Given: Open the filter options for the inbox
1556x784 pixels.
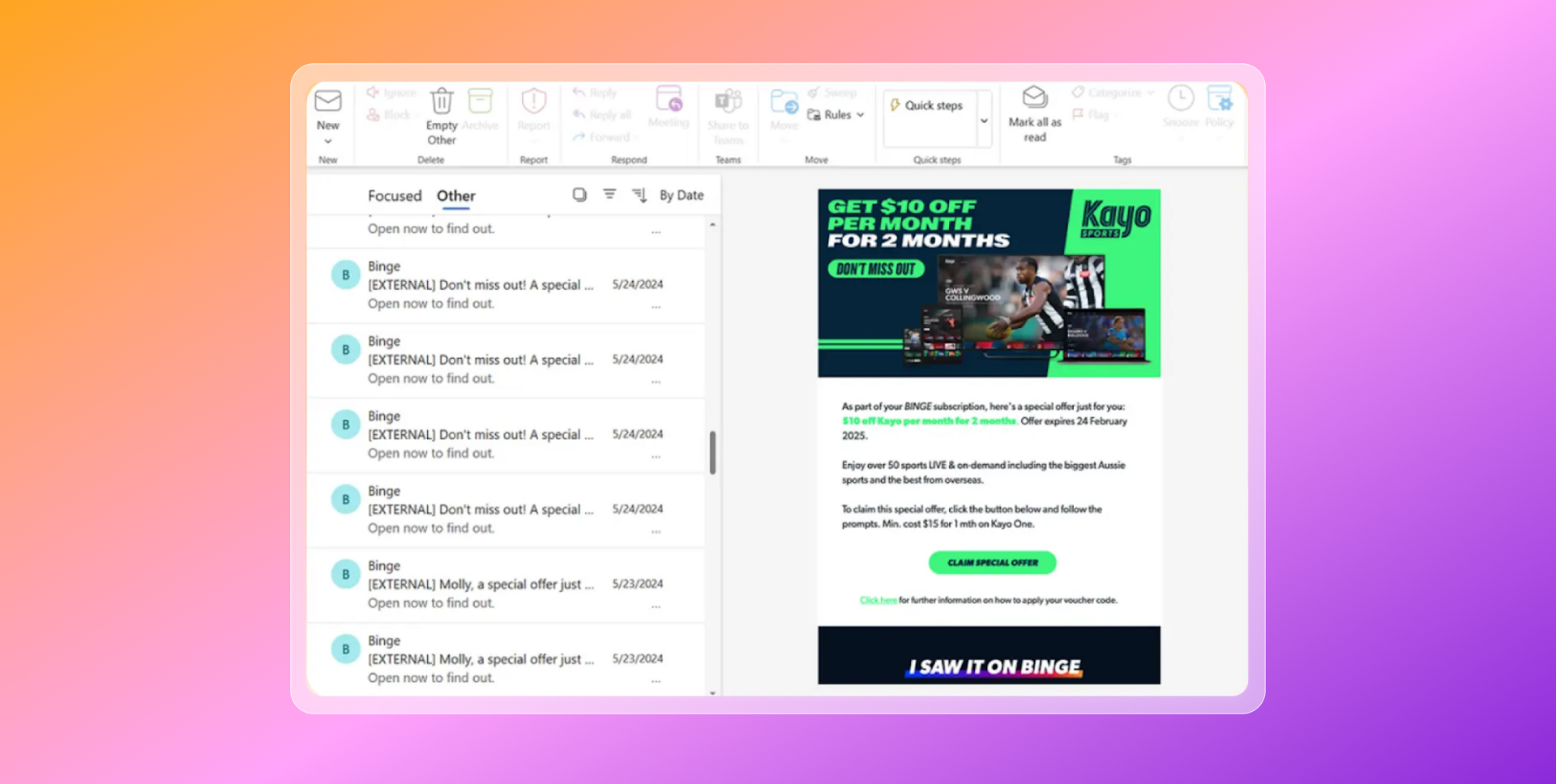Looking at the screenshot, I should [x=609, y=194].
